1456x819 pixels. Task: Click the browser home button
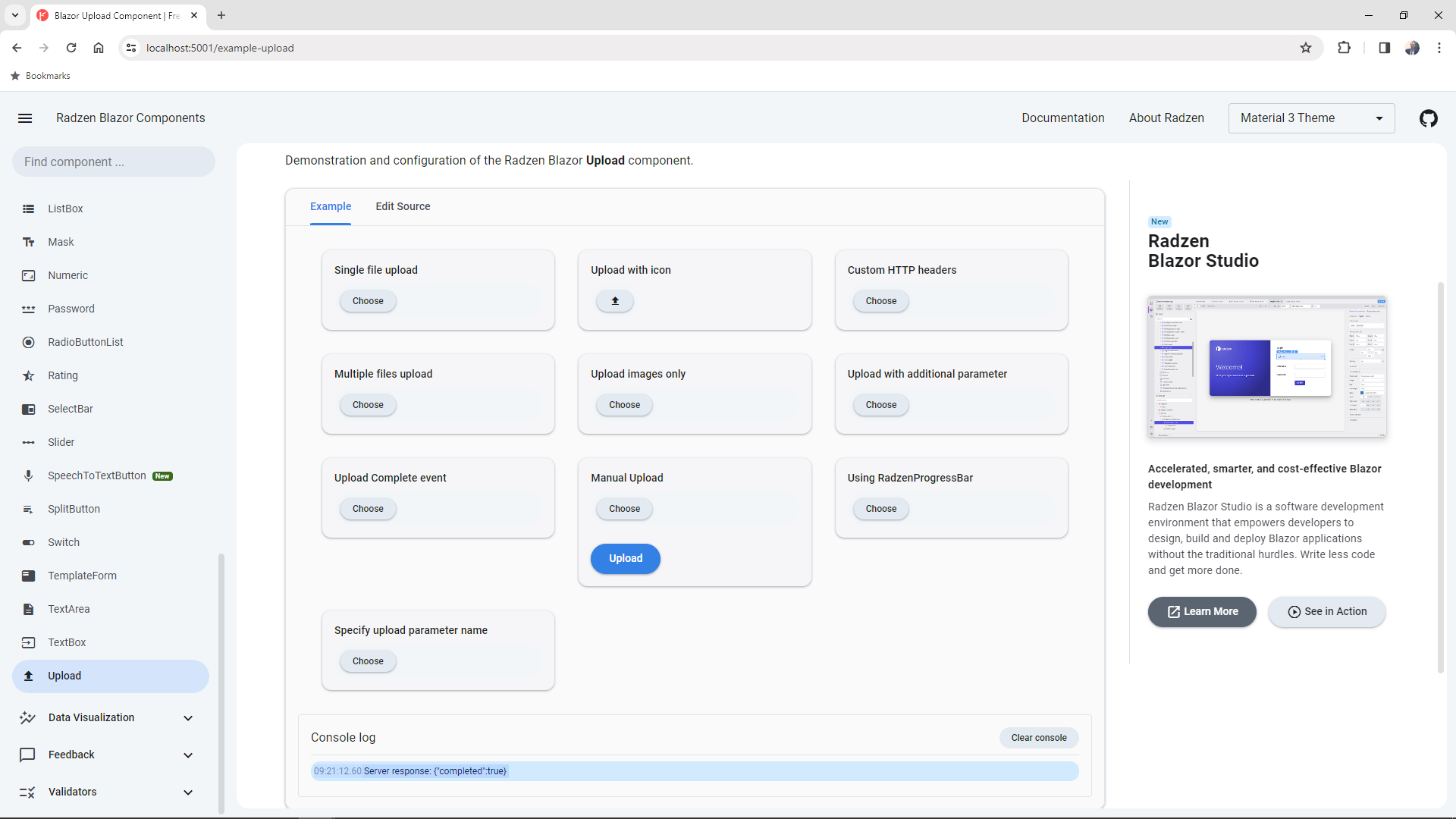(x=99, y=48)
